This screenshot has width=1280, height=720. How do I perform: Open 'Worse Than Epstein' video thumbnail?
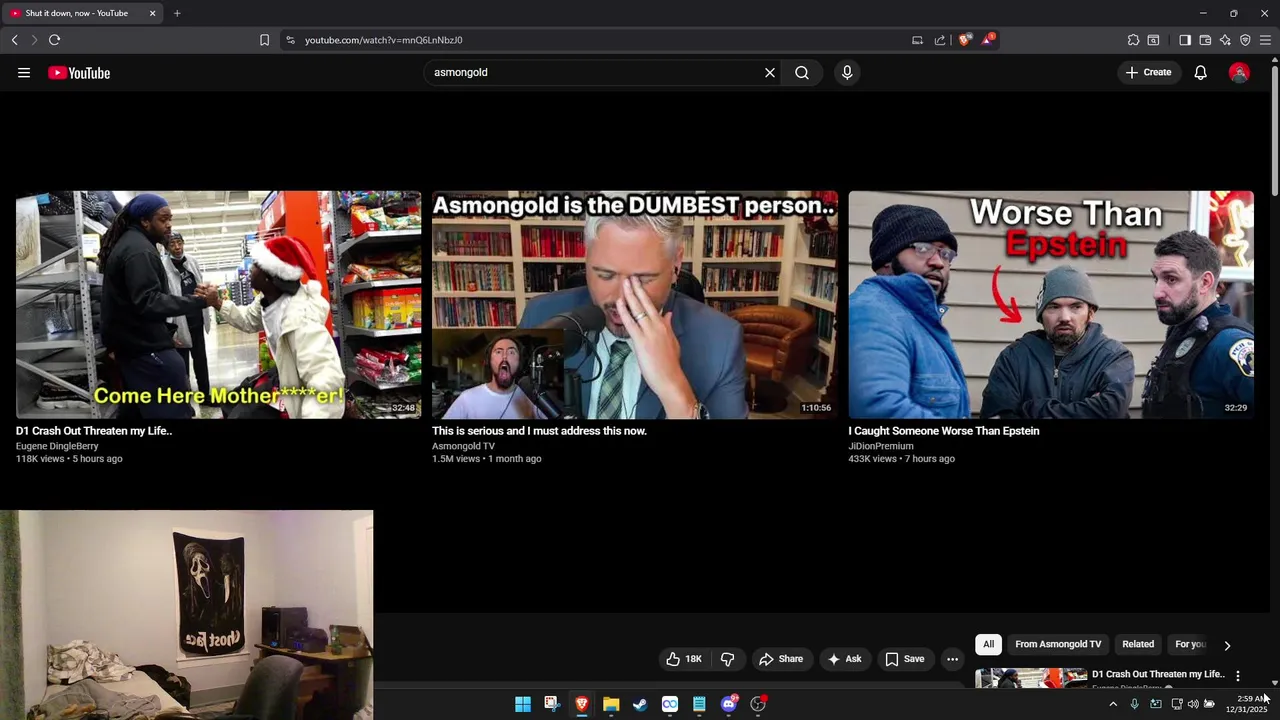pos(1051,305)
